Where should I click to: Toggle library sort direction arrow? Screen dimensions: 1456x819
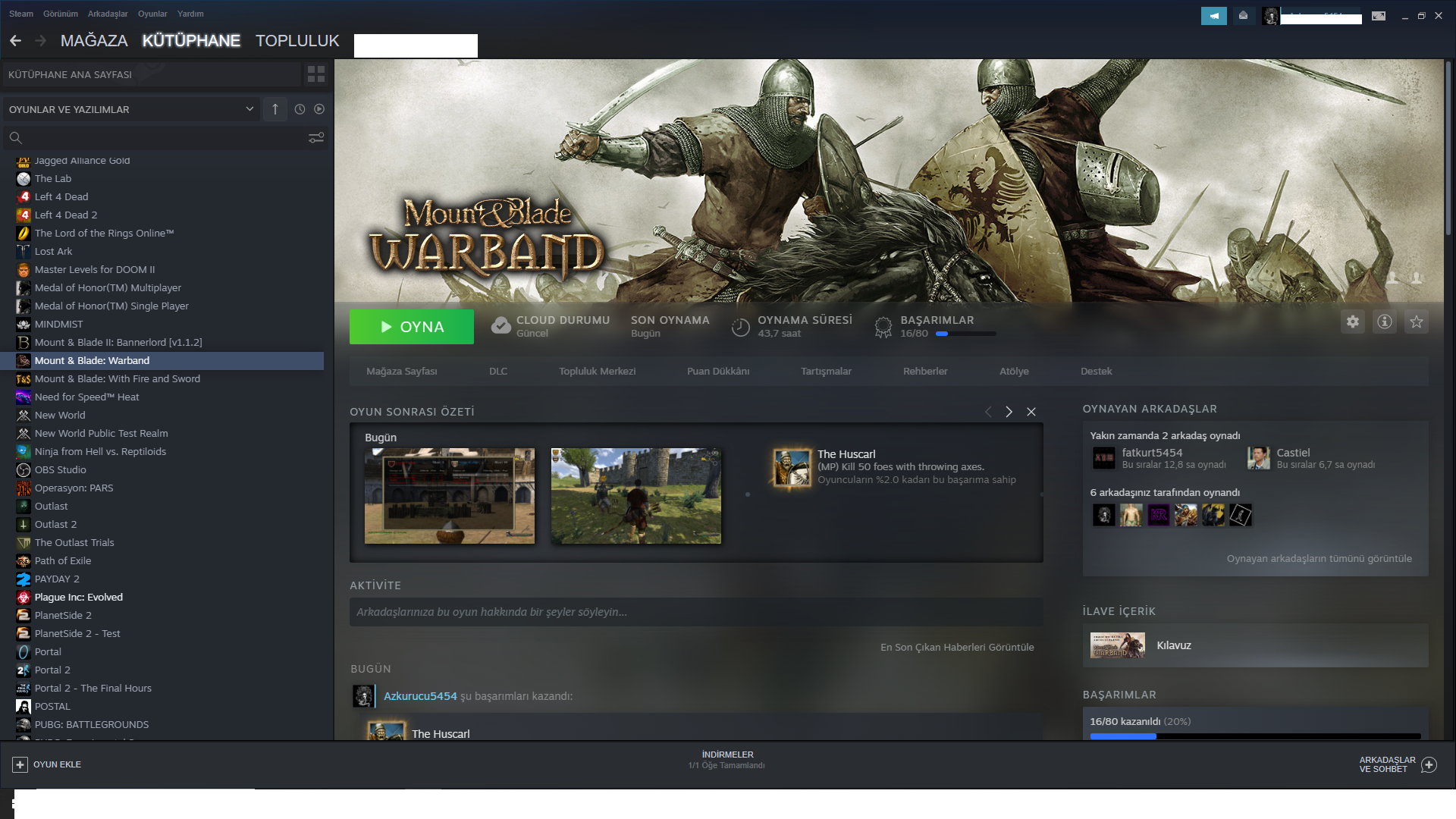pyautogui.click(x=275, y=109)
